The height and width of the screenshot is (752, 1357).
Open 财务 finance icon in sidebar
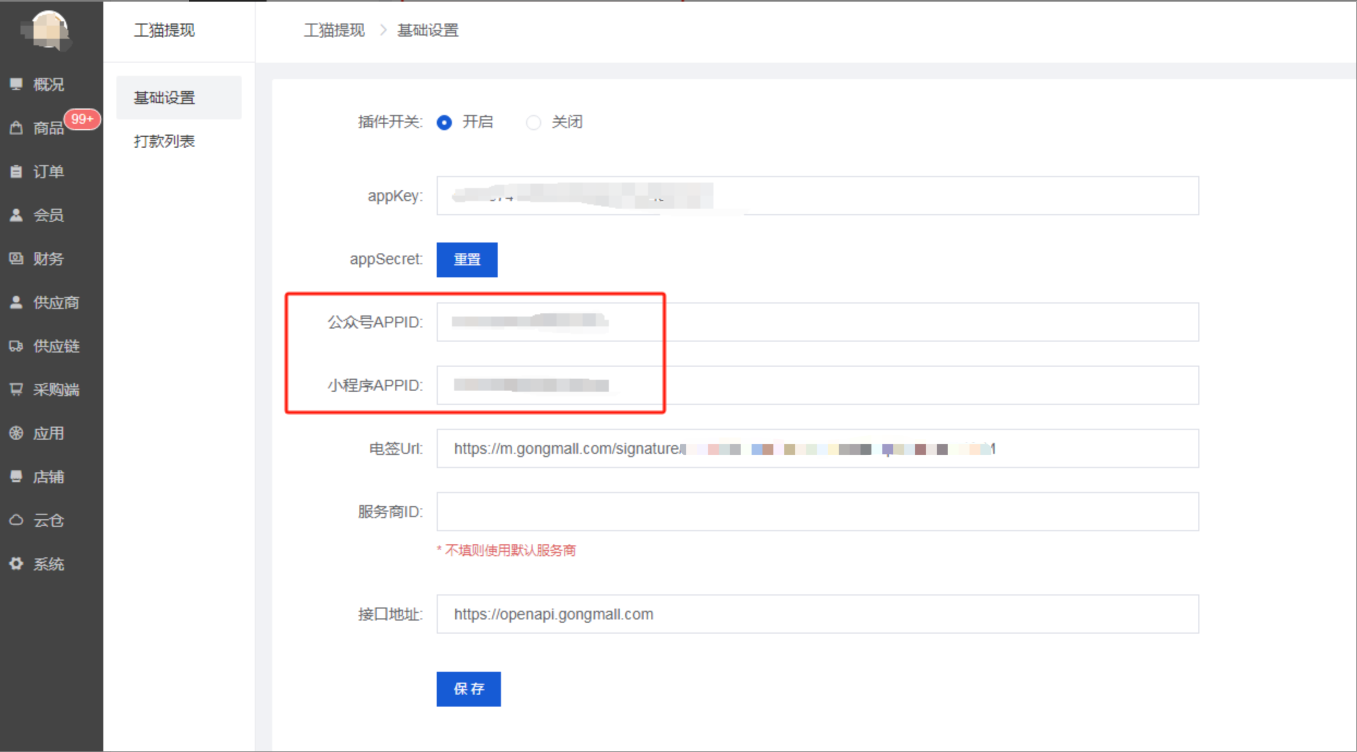pyautogui.click(x=16, y=259)
